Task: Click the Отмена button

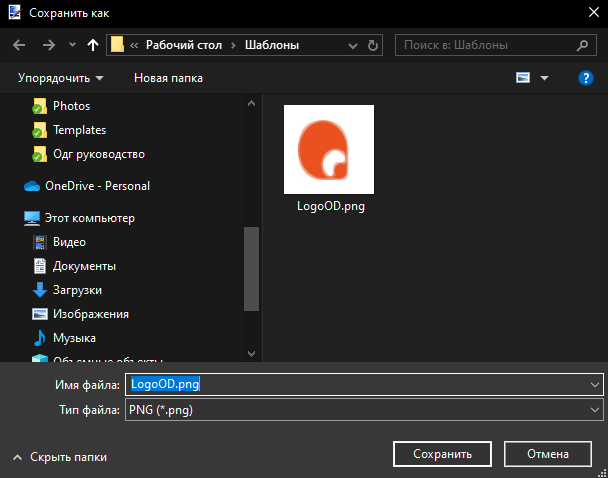Action: (548, 454)
